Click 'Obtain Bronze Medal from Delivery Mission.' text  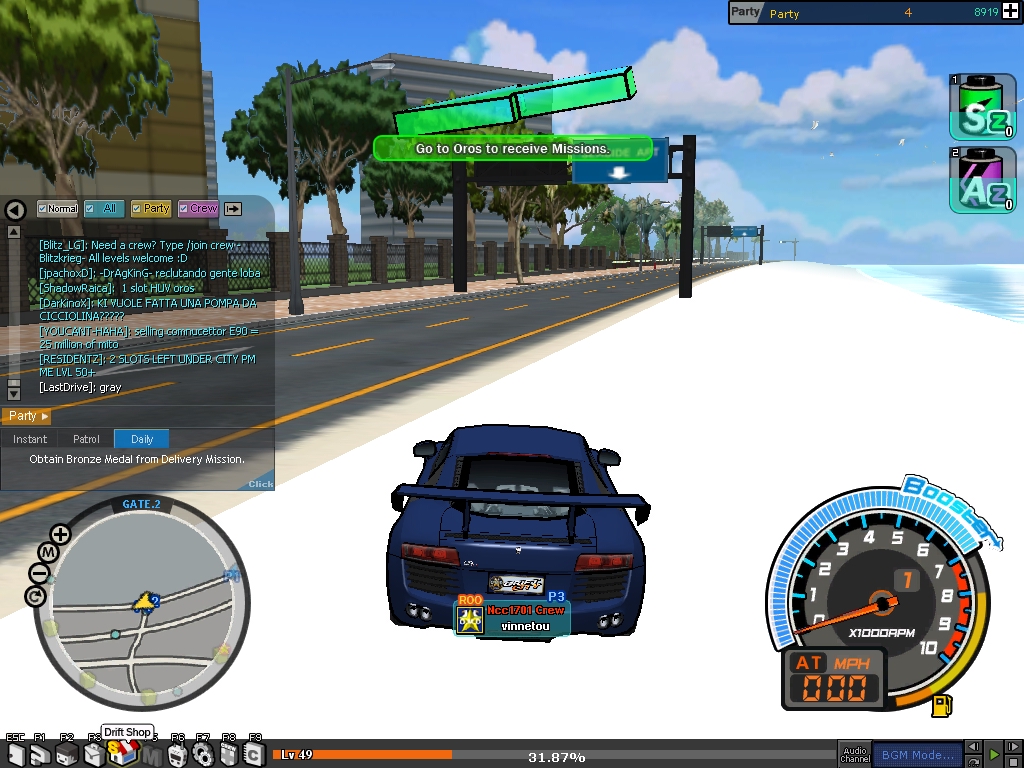pyautogui.click(x=137, y=459)
